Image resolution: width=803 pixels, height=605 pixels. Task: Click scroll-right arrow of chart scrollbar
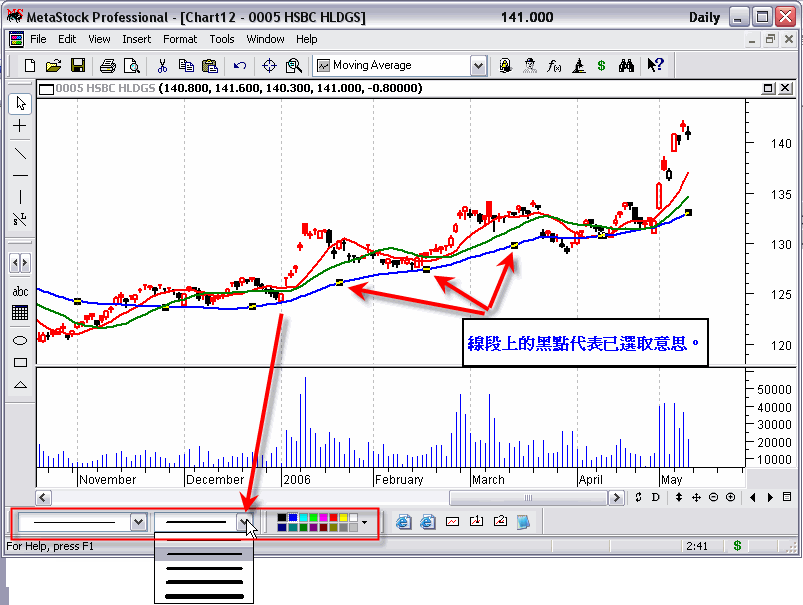click(x=616, y=497)
